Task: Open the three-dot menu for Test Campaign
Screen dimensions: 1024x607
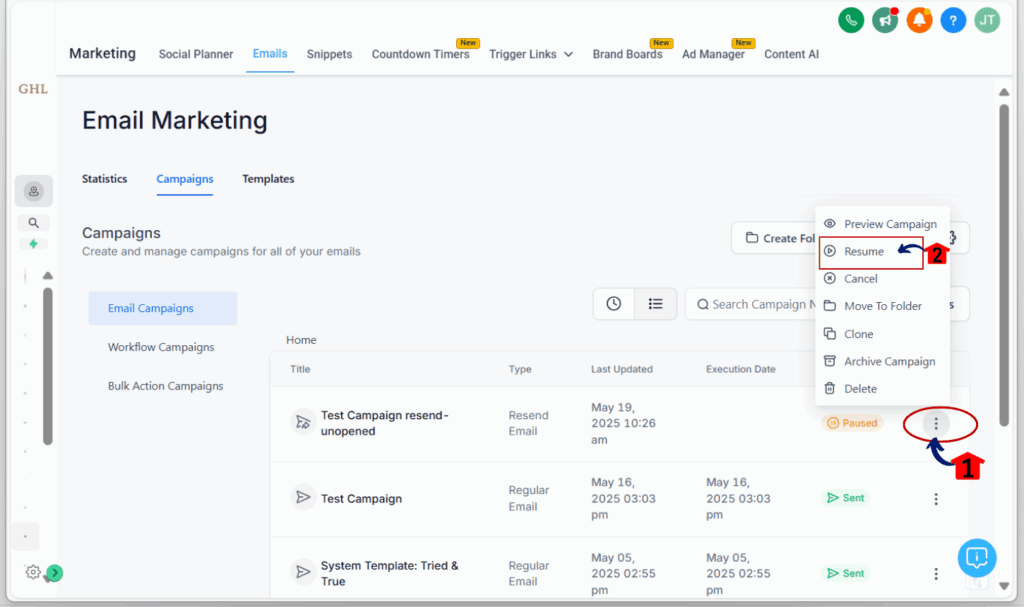Action: [x=935, y=497]
